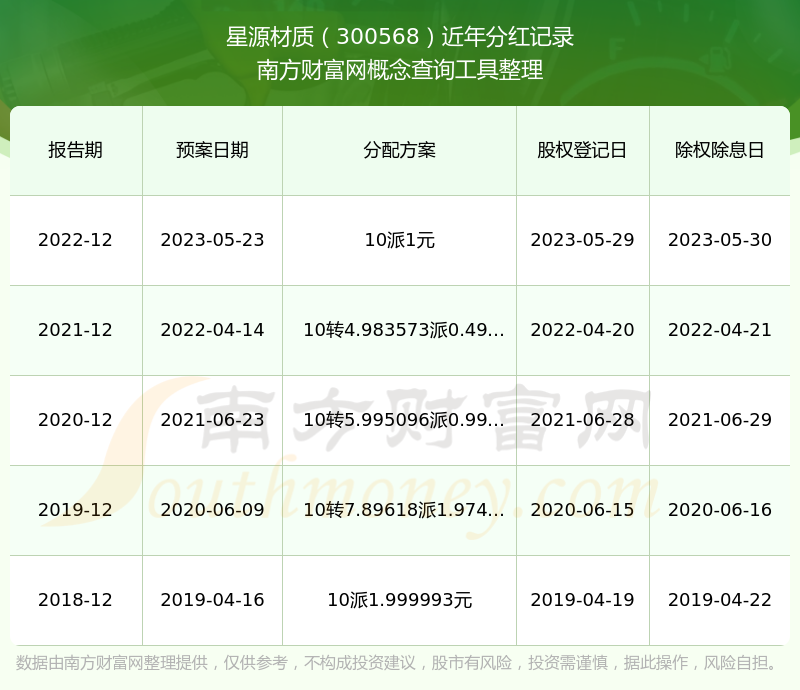This screenshot has height=690, width=800.
Task: Select registration date 2019-04-19
Action: click(x=582, y=600)
